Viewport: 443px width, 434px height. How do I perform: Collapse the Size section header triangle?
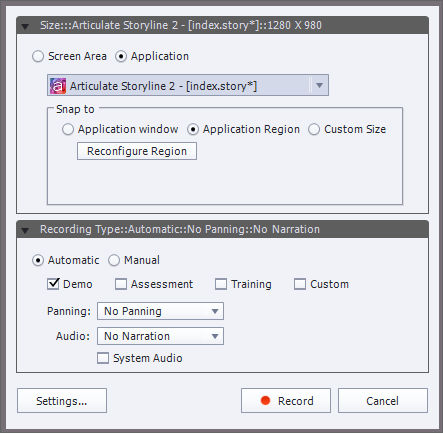pyautogui.click(x=25, y=26)
